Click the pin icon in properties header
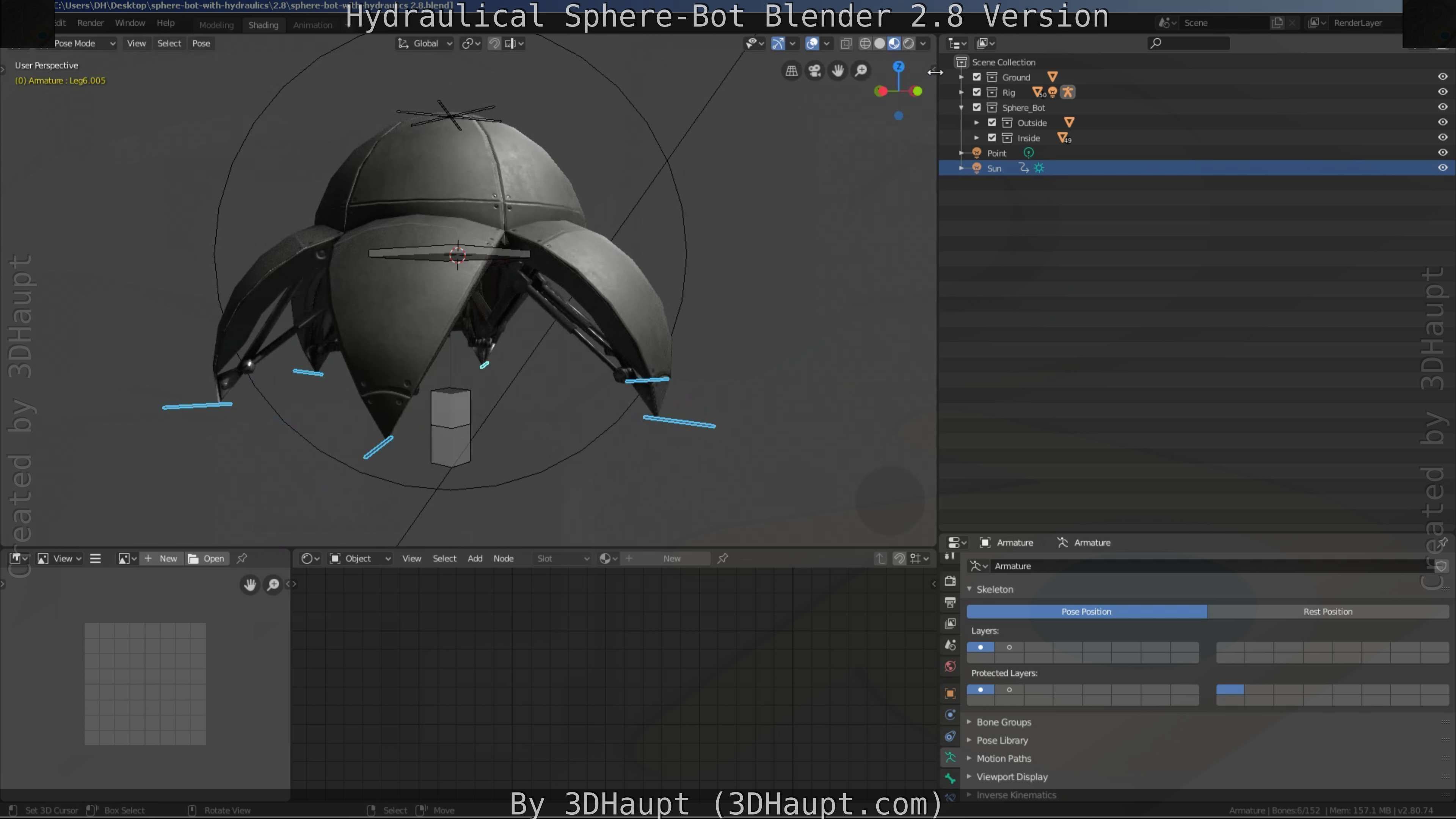The height and width of the screenshot is (819, 1456). 1442,543
